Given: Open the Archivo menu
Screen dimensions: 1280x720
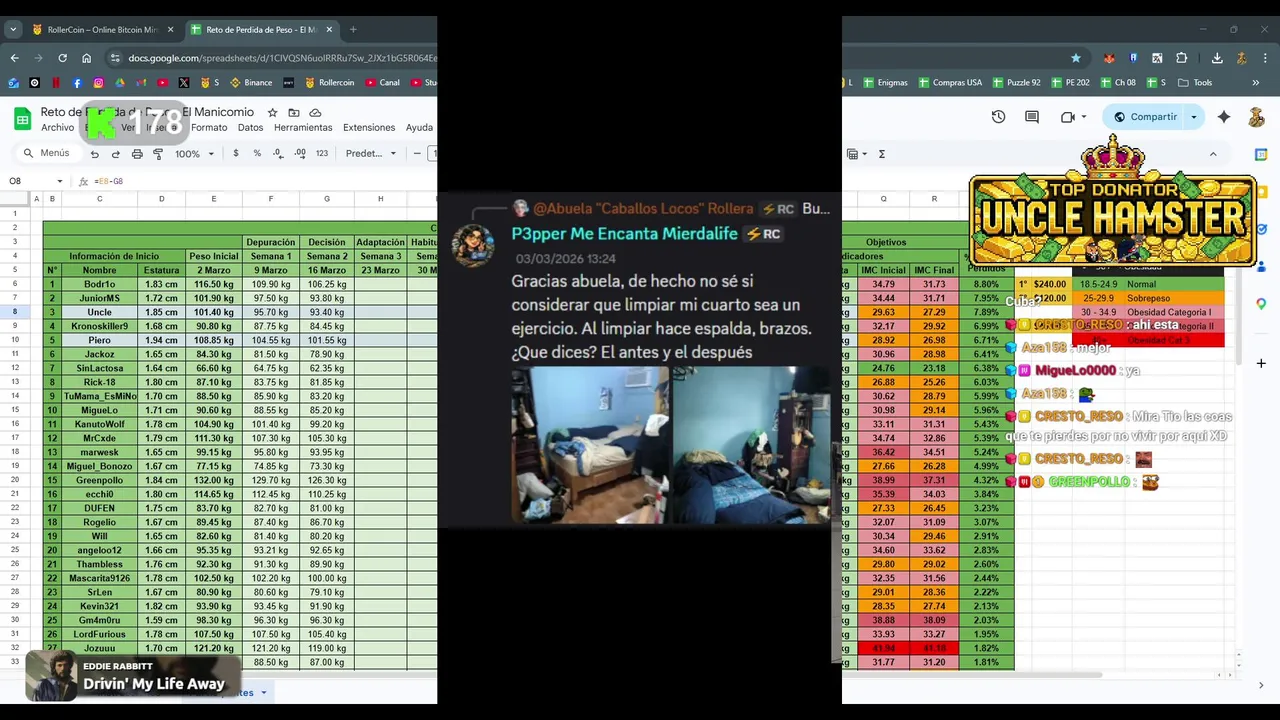Looking at the screenshot, I should pyautogui.click(x=57, y=128).
